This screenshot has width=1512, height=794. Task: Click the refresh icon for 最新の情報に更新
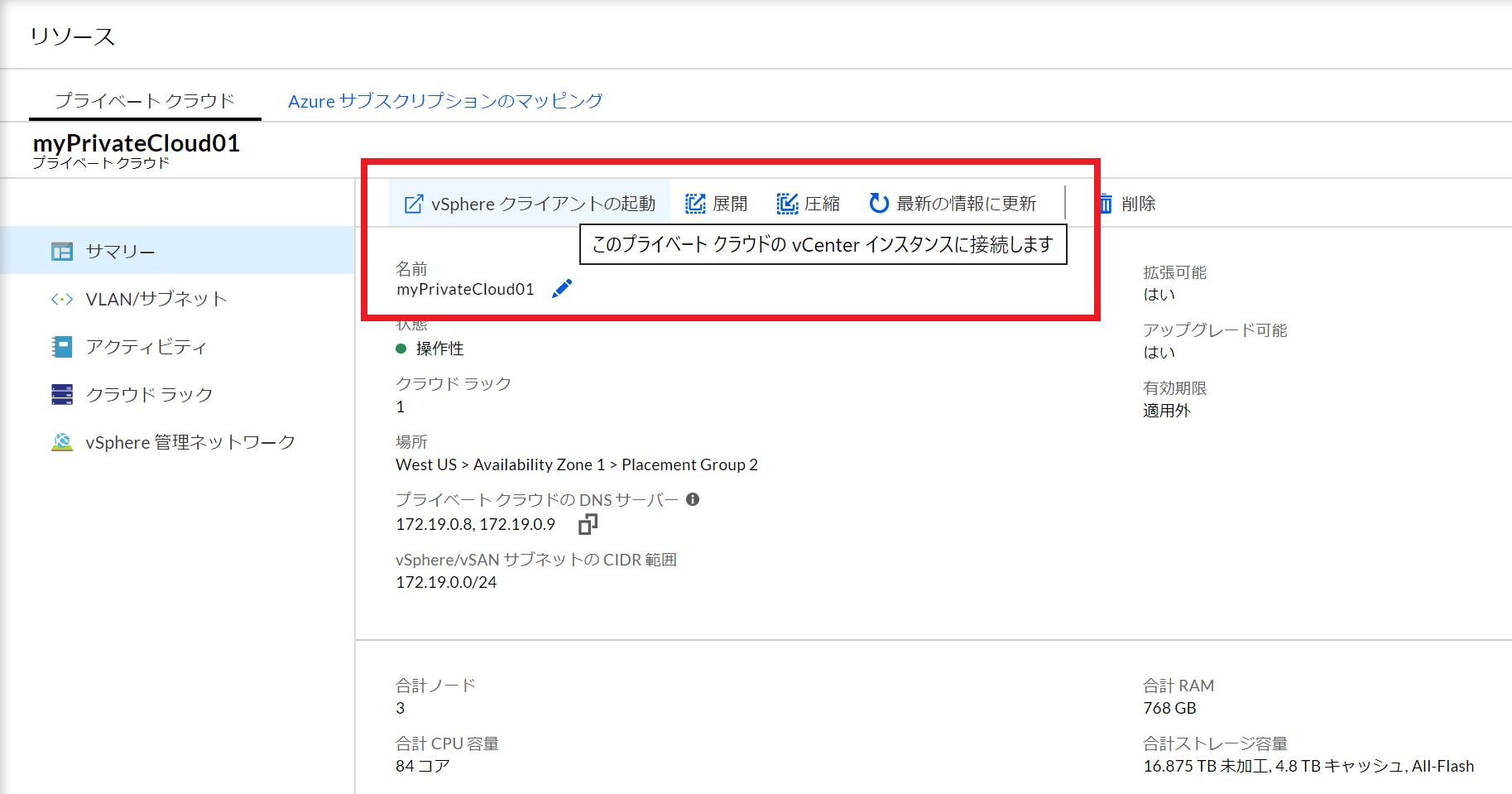pos(876,203)
